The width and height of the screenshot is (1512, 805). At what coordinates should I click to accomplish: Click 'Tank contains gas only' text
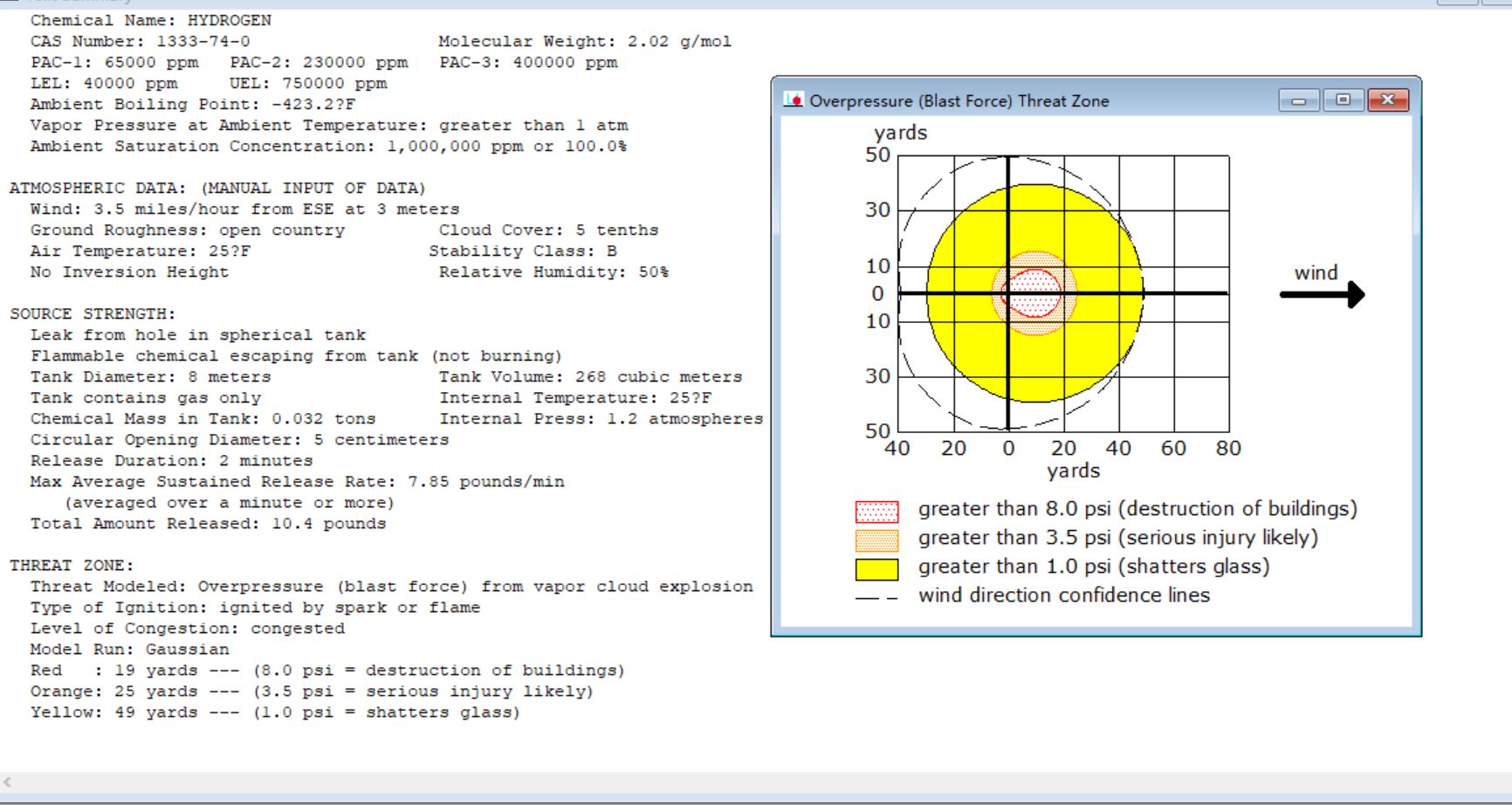coord(146,397)
